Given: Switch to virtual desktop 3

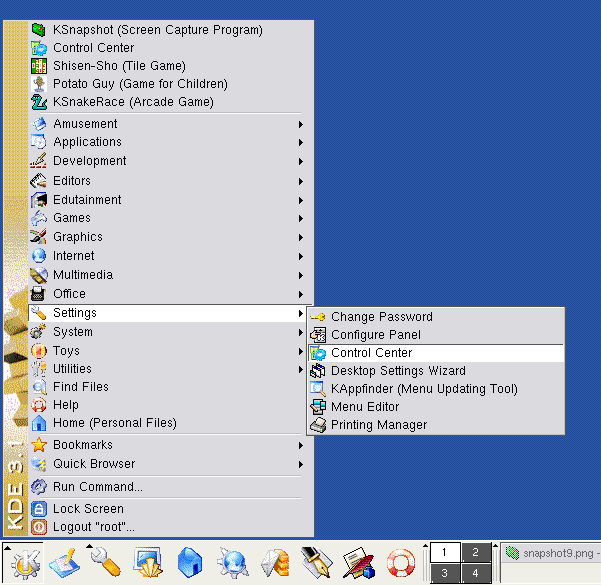Looking at the screenshot, I should click(x=445, y=573).
